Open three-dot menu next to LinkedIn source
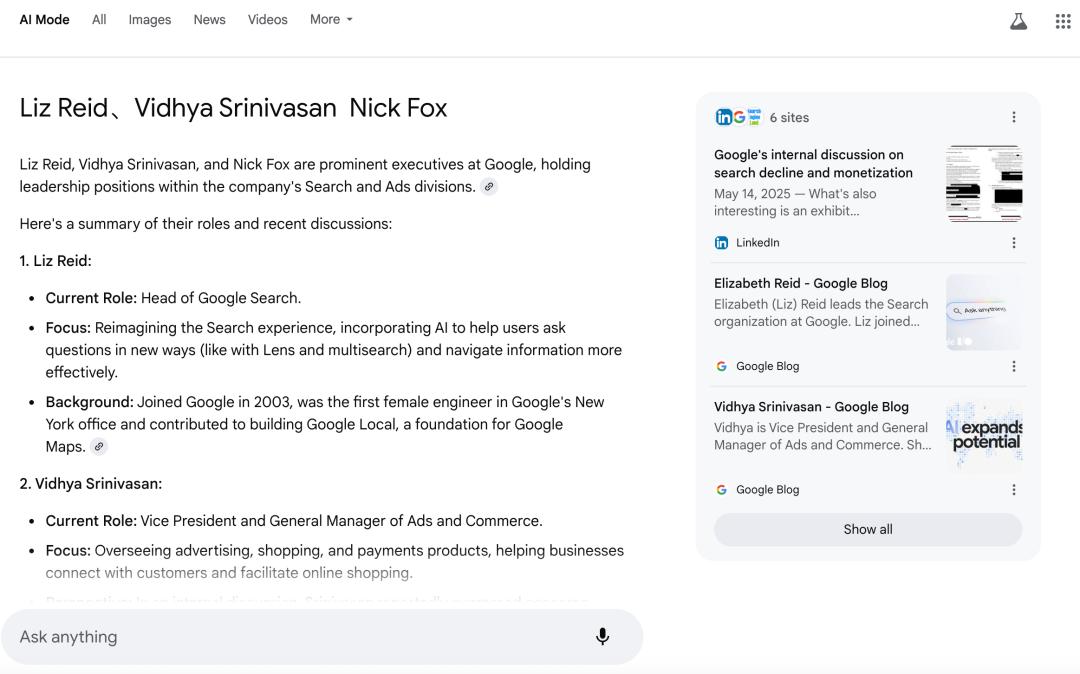This screenshot has width=1080, height=674. [1013, 243]
